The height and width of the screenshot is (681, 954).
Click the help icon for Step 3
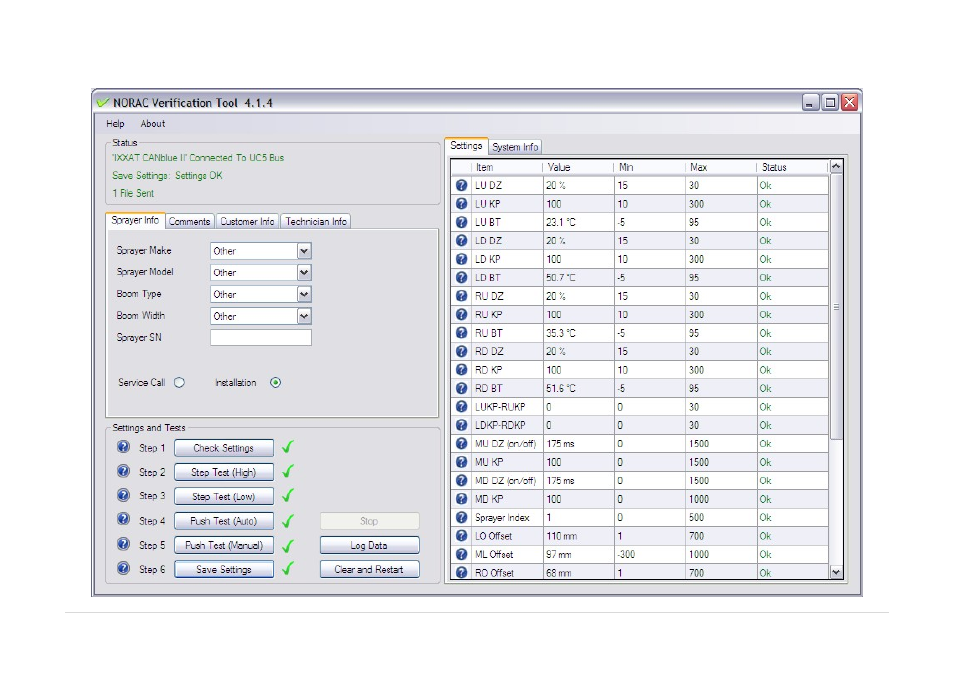tap(124, 495)
